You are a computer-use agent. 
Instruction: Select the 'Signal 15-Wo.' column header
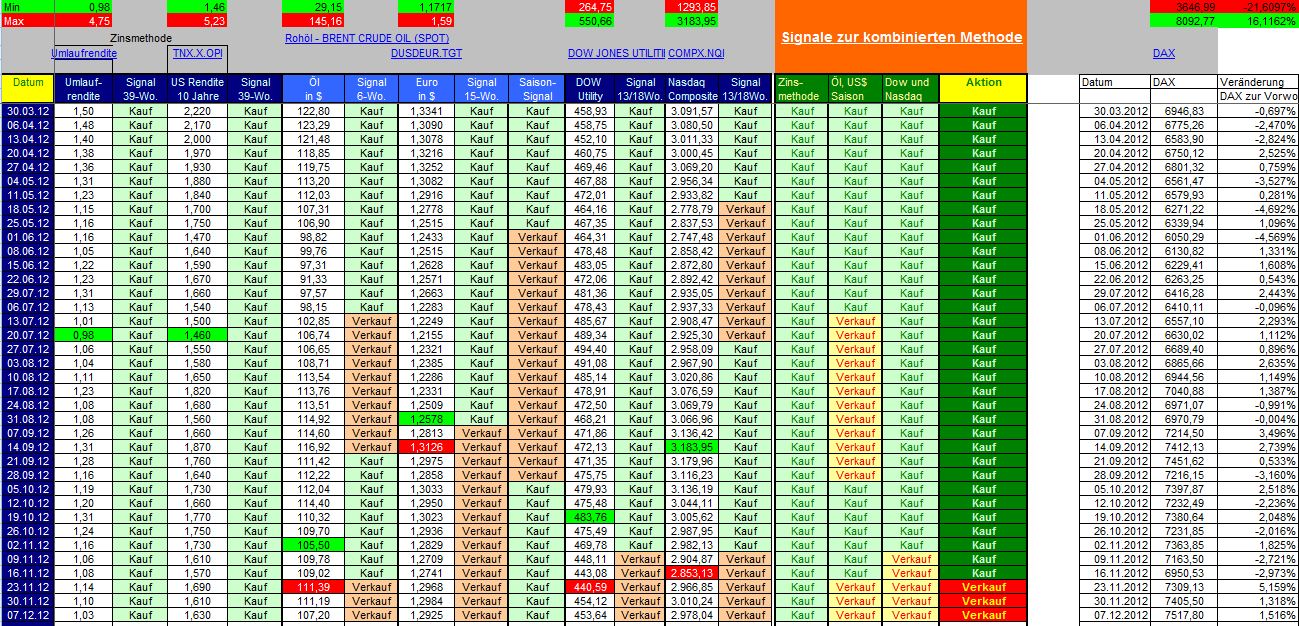coord(482,88)
